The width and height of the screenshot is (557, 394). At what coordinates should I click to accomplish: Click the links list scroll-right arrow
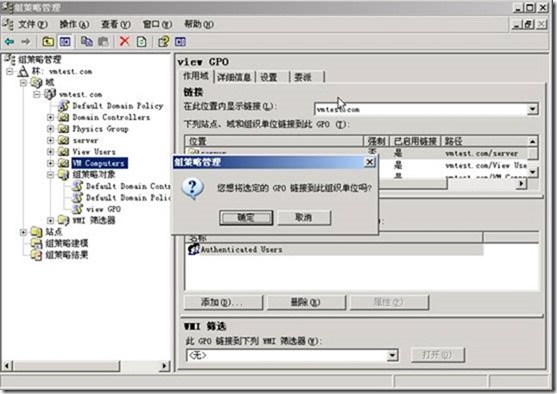click(521, 184)
